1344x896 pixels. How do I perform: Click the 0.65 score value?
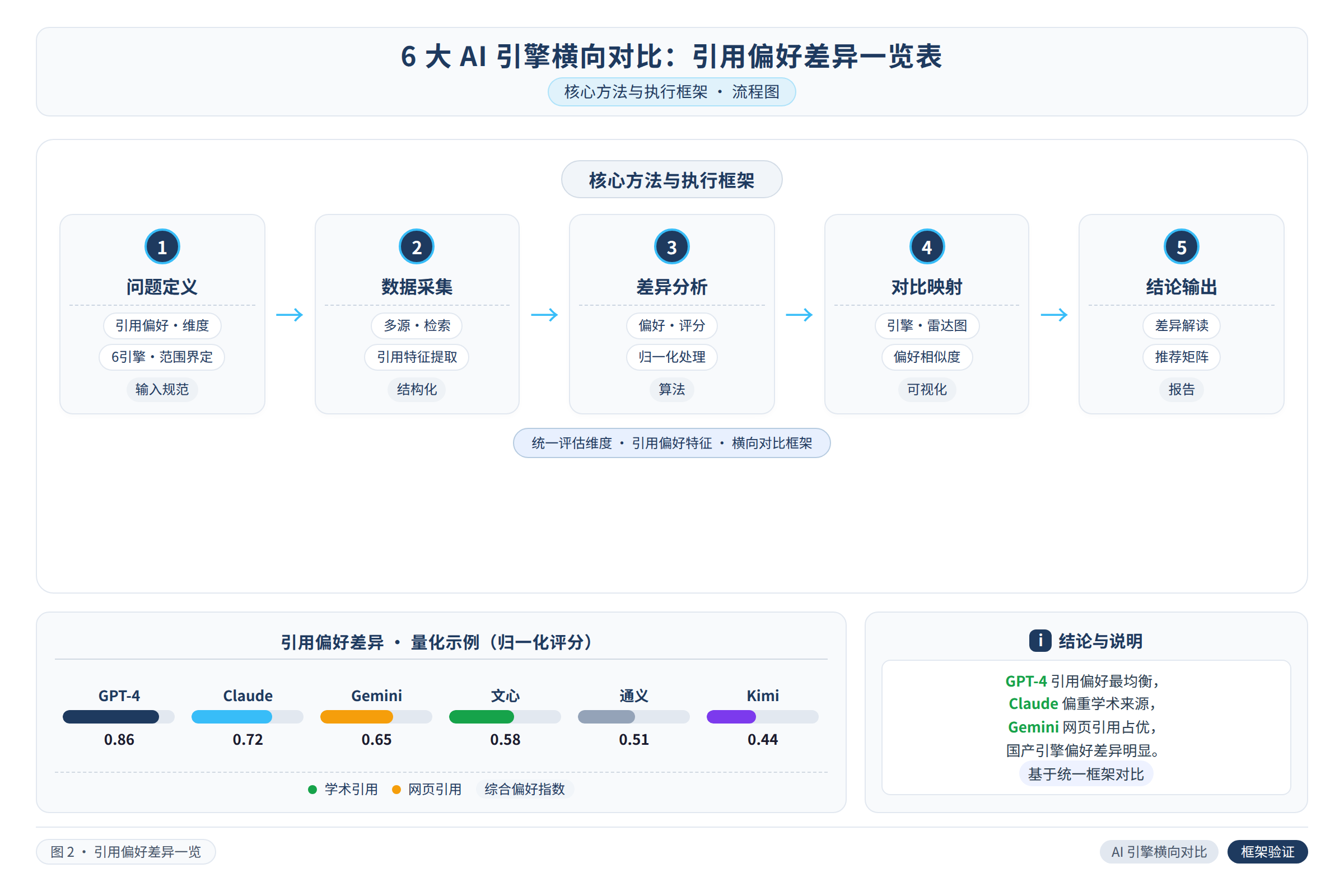tap(376, 739)
